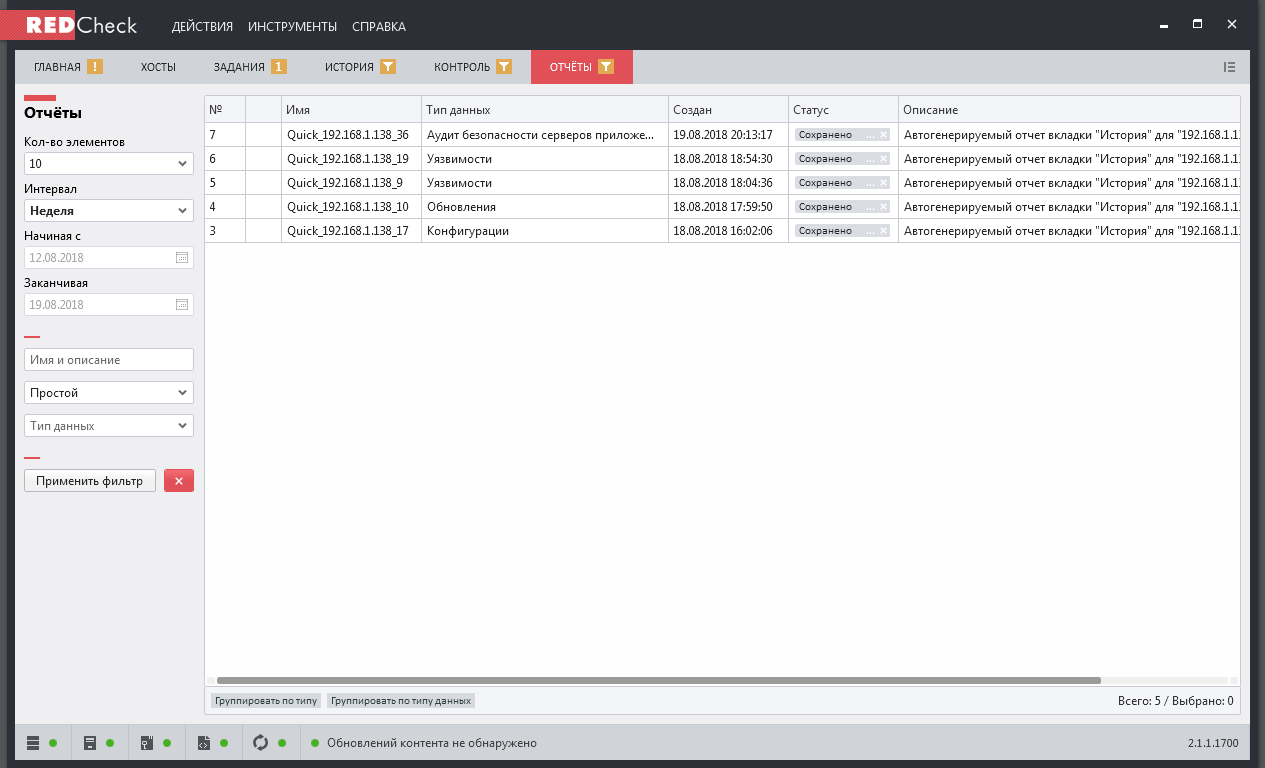Clear the filter with the red X button
This screenshot has width=1265, height=768.
tap(179, 481)
